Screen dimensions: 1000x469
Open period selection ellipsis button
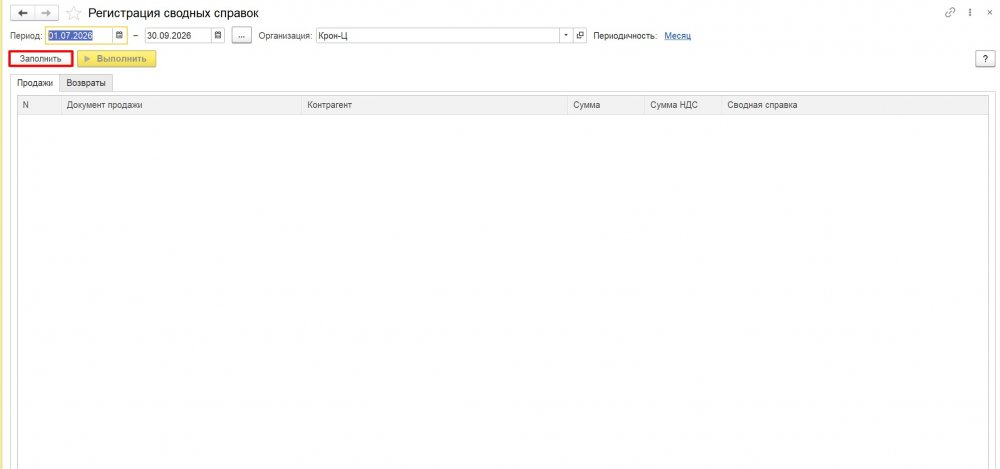click(x=242, y=36)
